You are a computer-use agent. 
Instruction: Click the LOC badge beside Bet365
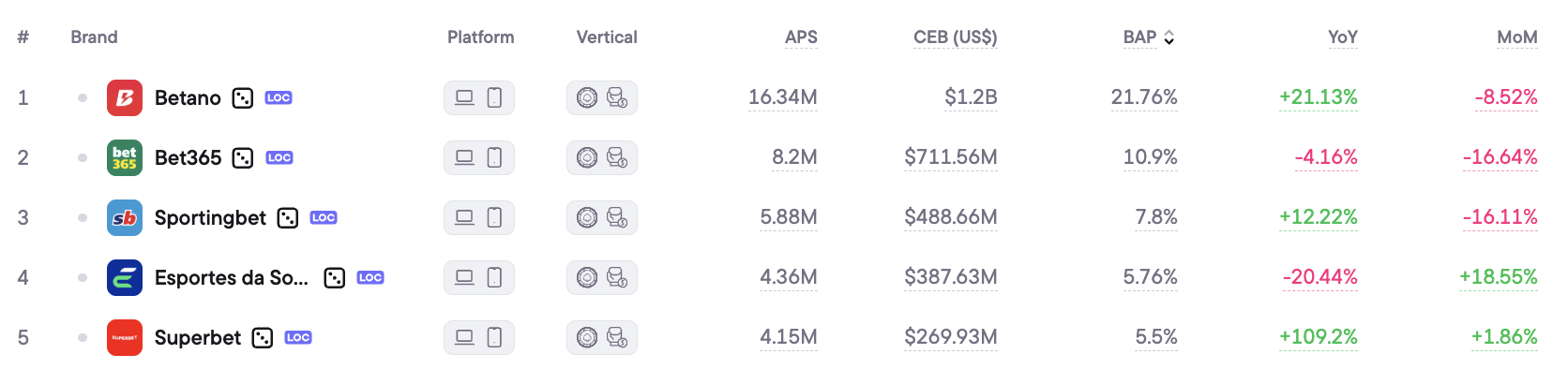click(x=279, y=157)
